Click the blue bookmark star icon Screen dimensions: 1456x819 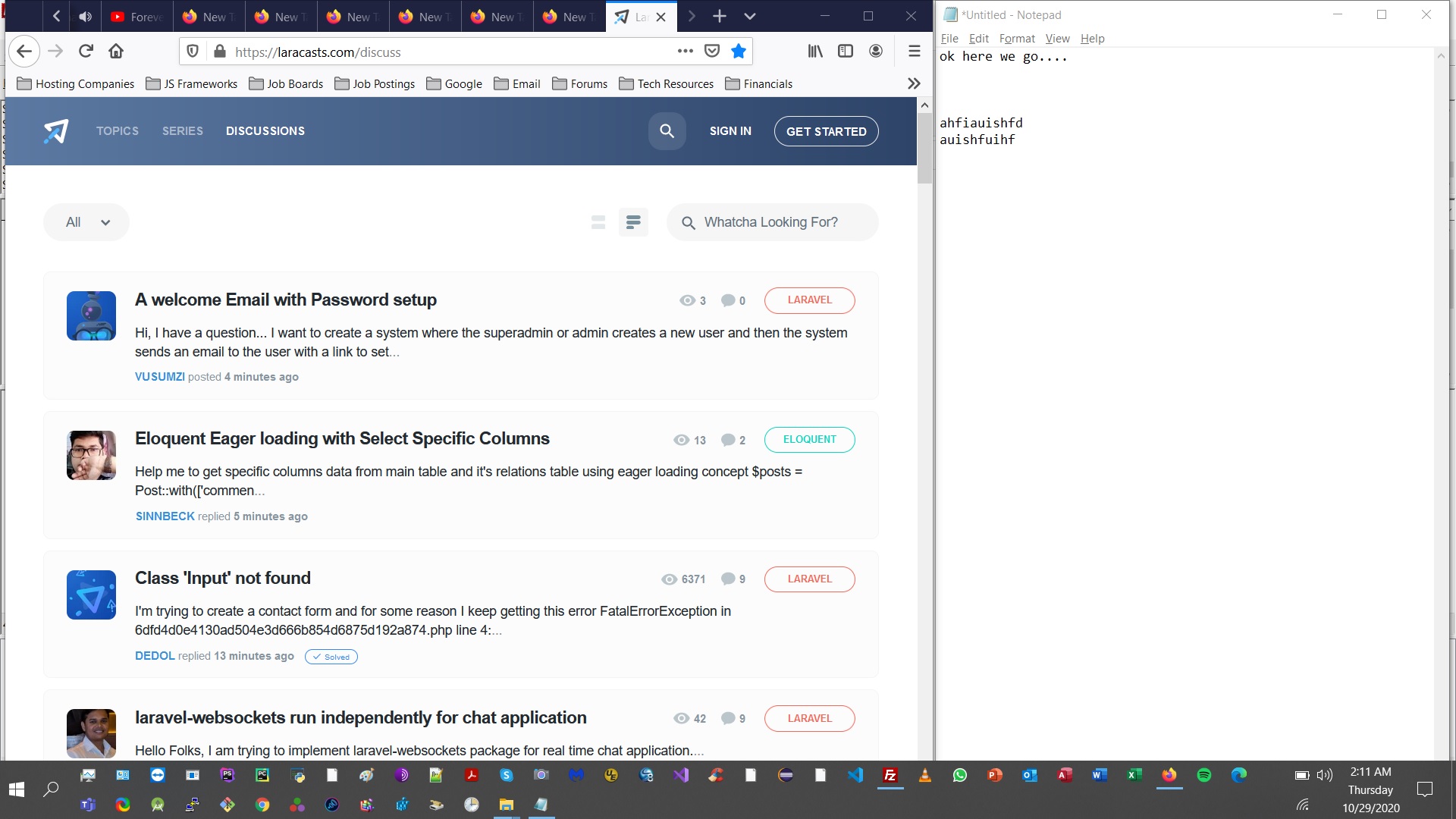[738, 52]
